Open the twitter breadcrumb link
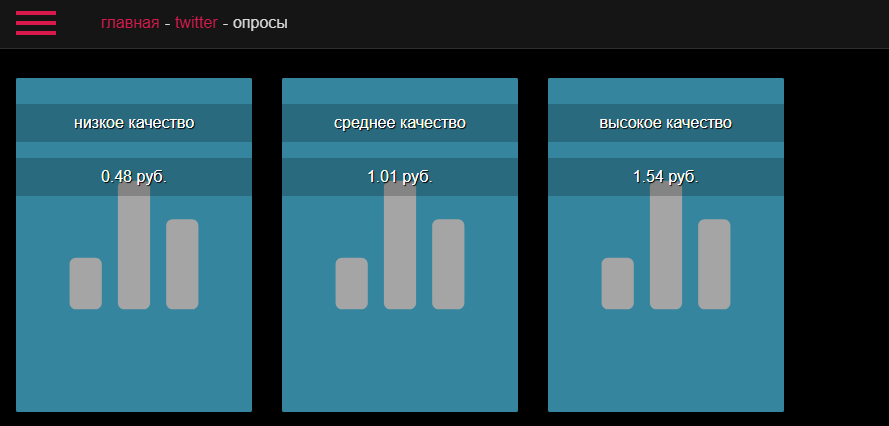 pos(196,23)
